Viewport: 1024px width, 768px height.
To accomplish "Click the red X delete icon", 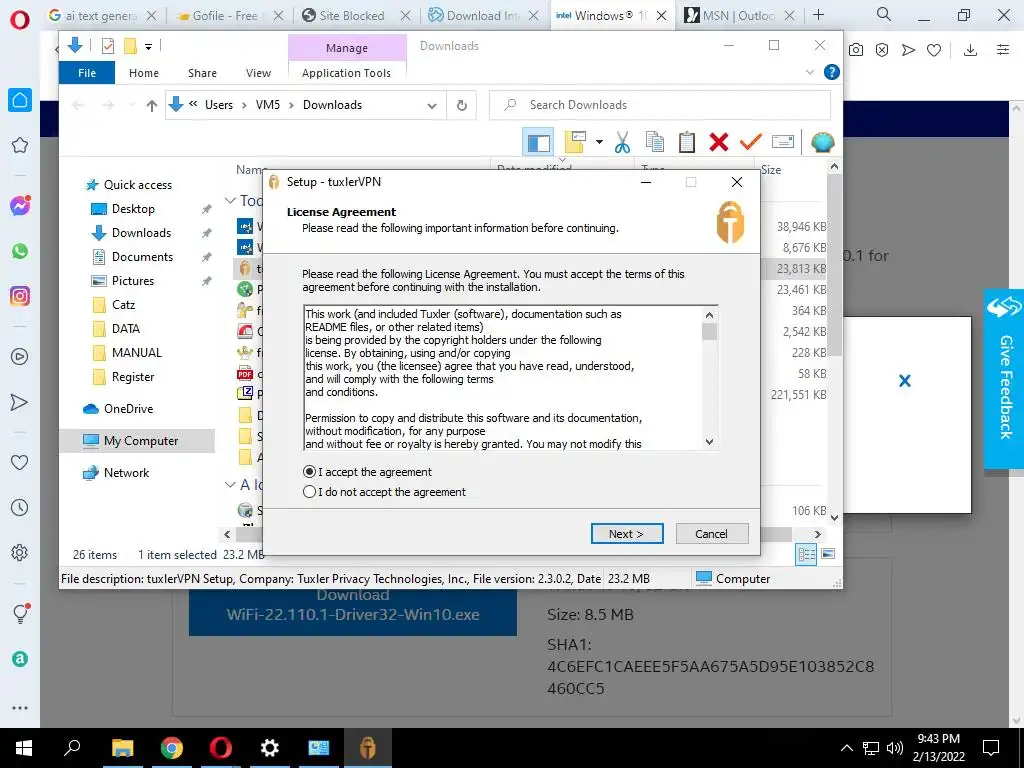I will pos(718,142).
